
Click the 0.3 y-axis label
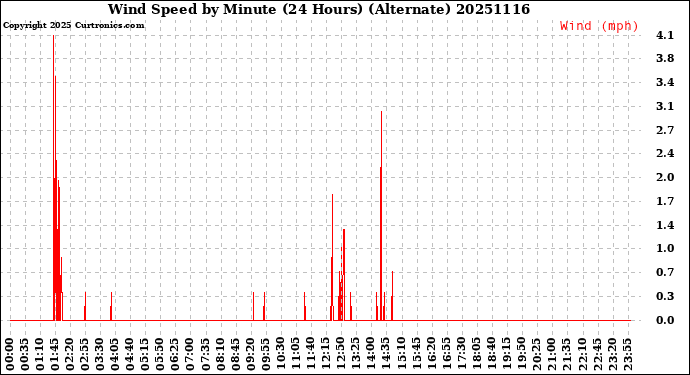665,296
